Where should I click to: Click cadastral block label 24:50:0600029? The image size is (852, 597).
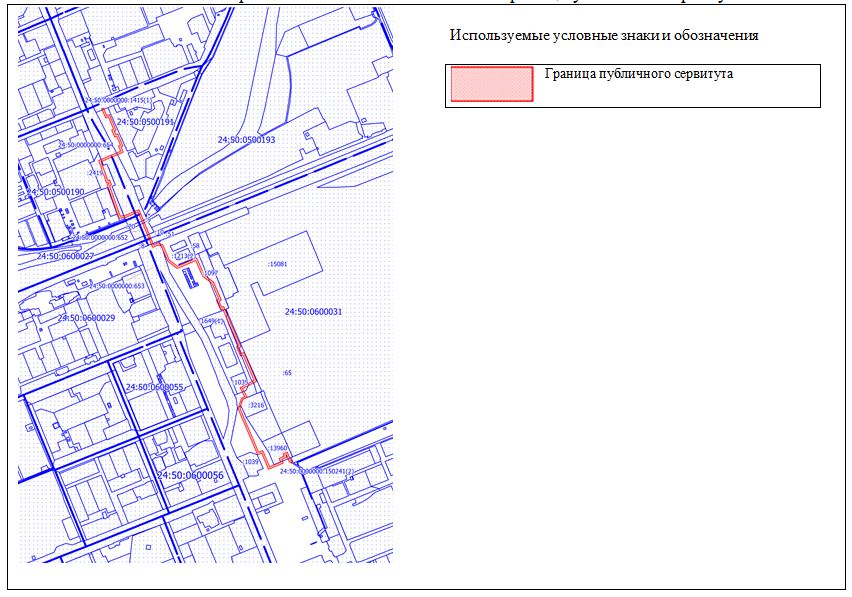tap(86, 318)
